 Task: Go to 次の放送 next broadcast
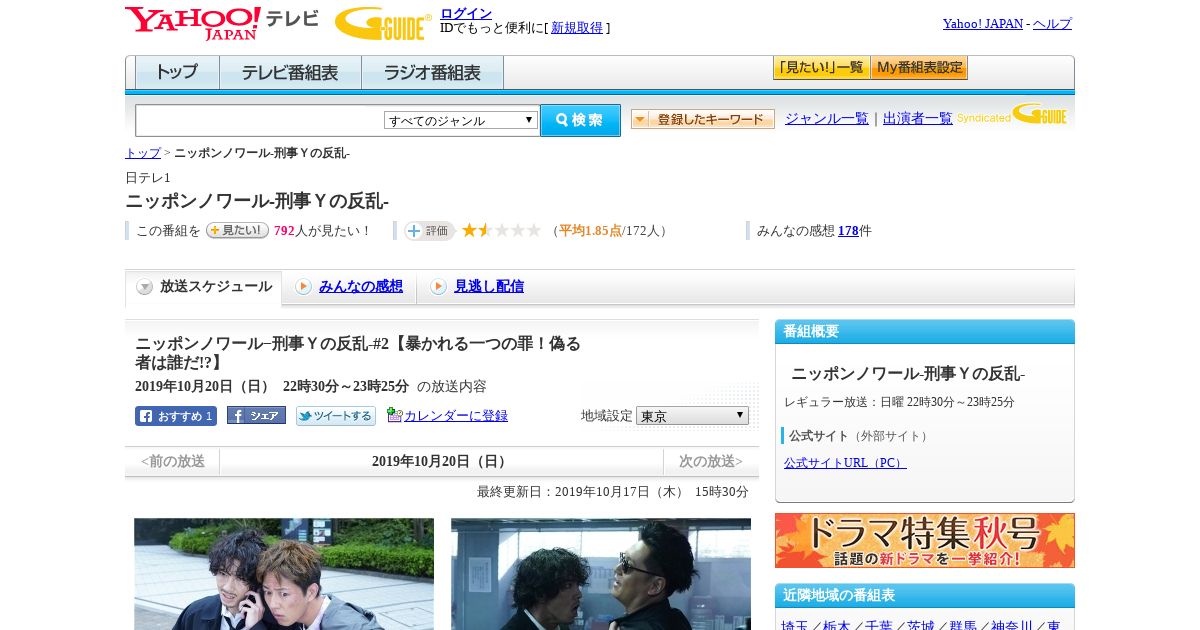[x=711, y=462]
